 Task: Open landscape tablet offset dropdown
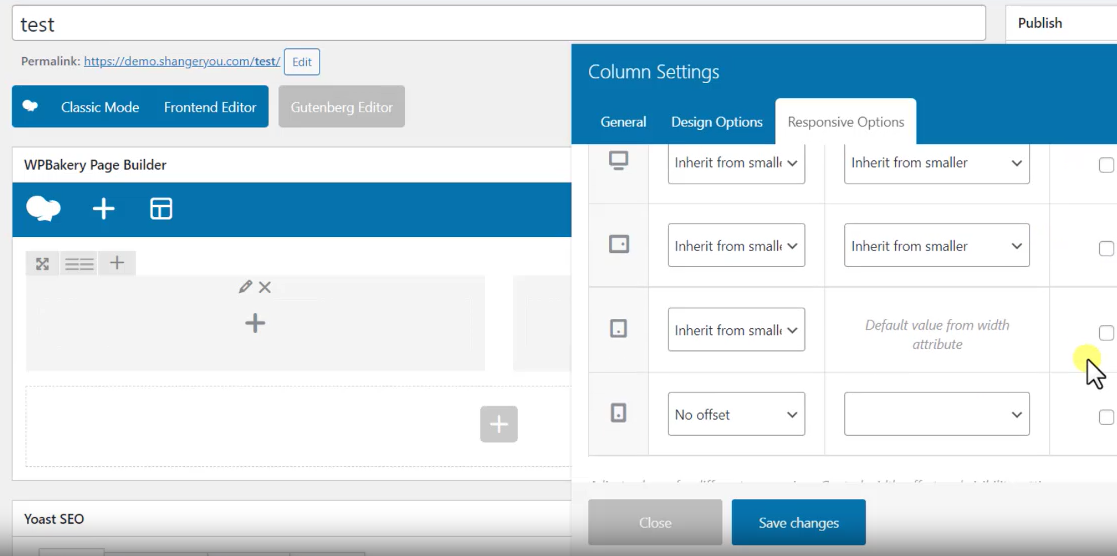coord(737,245)
